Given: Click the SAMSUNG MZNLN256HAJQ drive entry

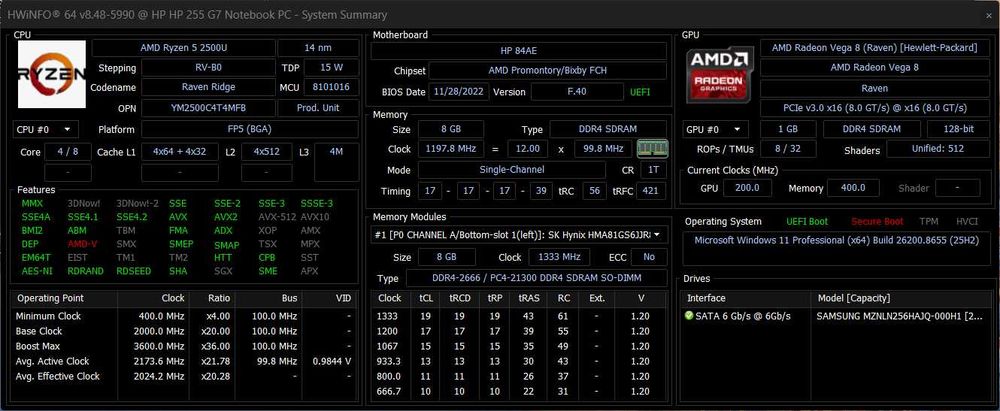Looking at the screenshot, I should coord(896,316).
